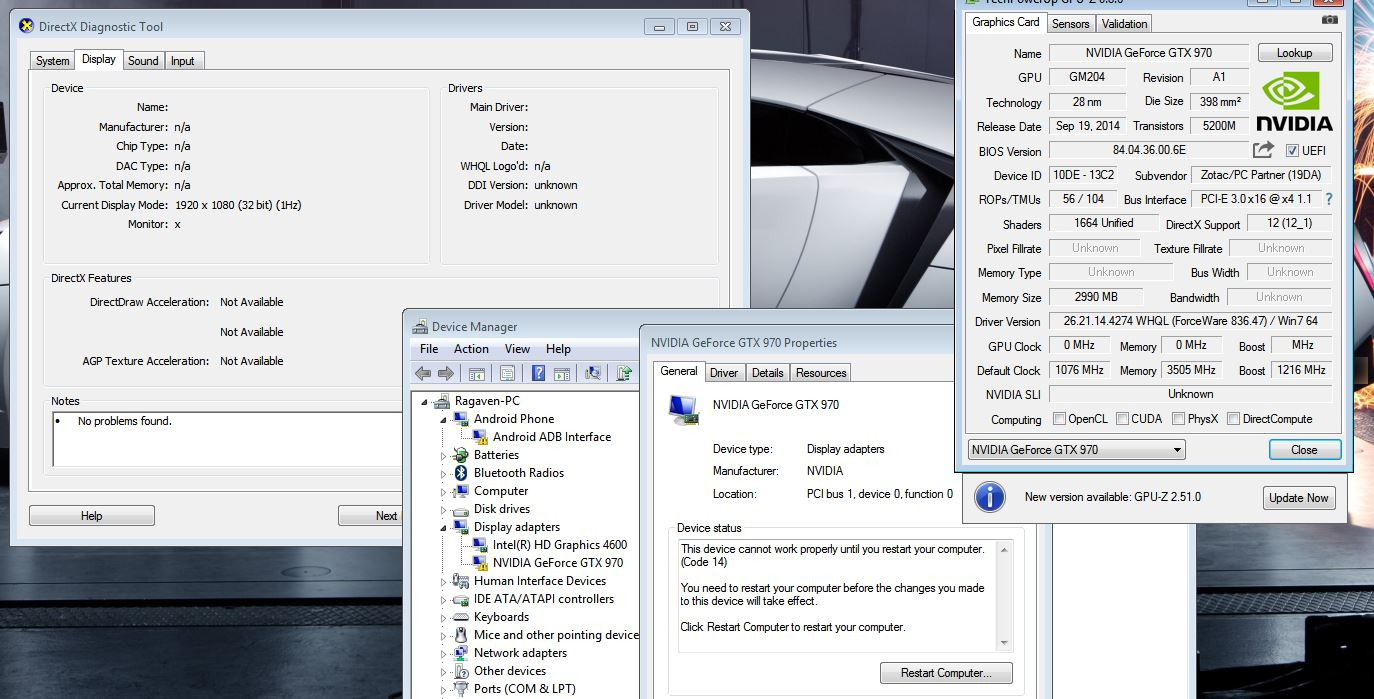Click the Keyboards category icon in tree
This screenshot has width=1374, height=699.
[x=461, y=617]
